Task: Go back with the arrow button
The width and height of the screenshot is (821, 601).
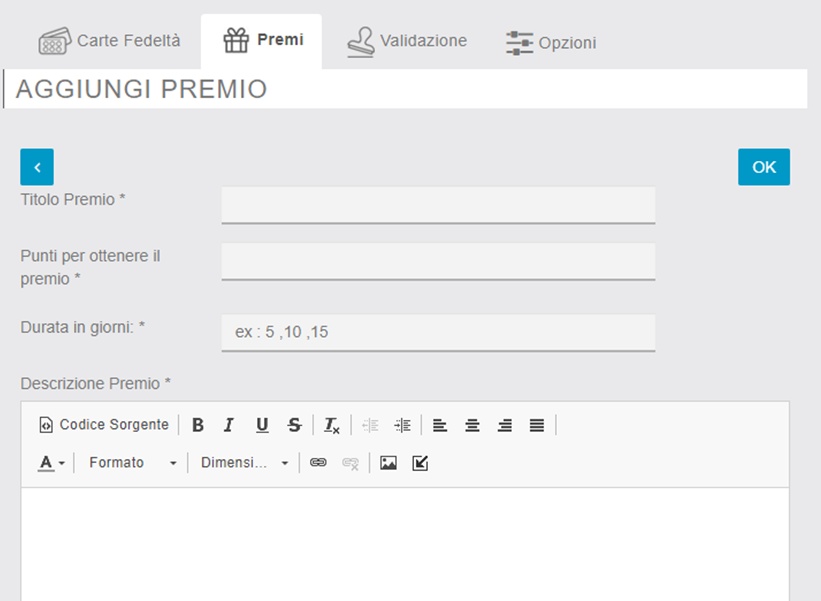Action: pos(37,167)
